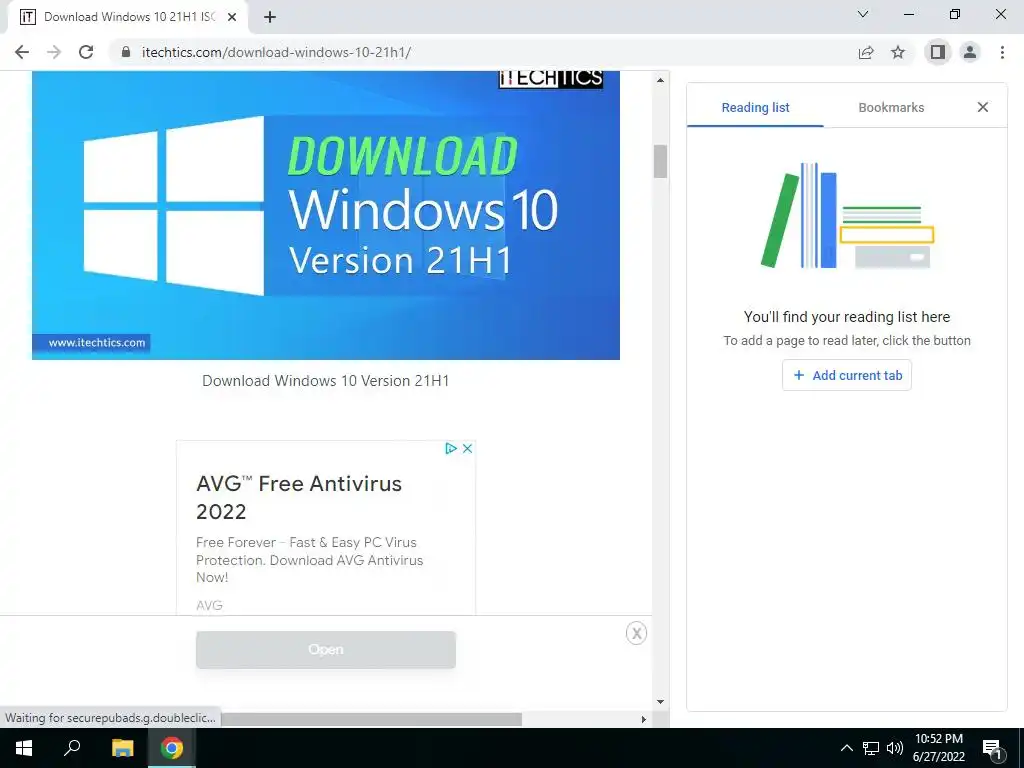Open network status tray icon
Screen dimensions: 1024x768
(871, 748)
